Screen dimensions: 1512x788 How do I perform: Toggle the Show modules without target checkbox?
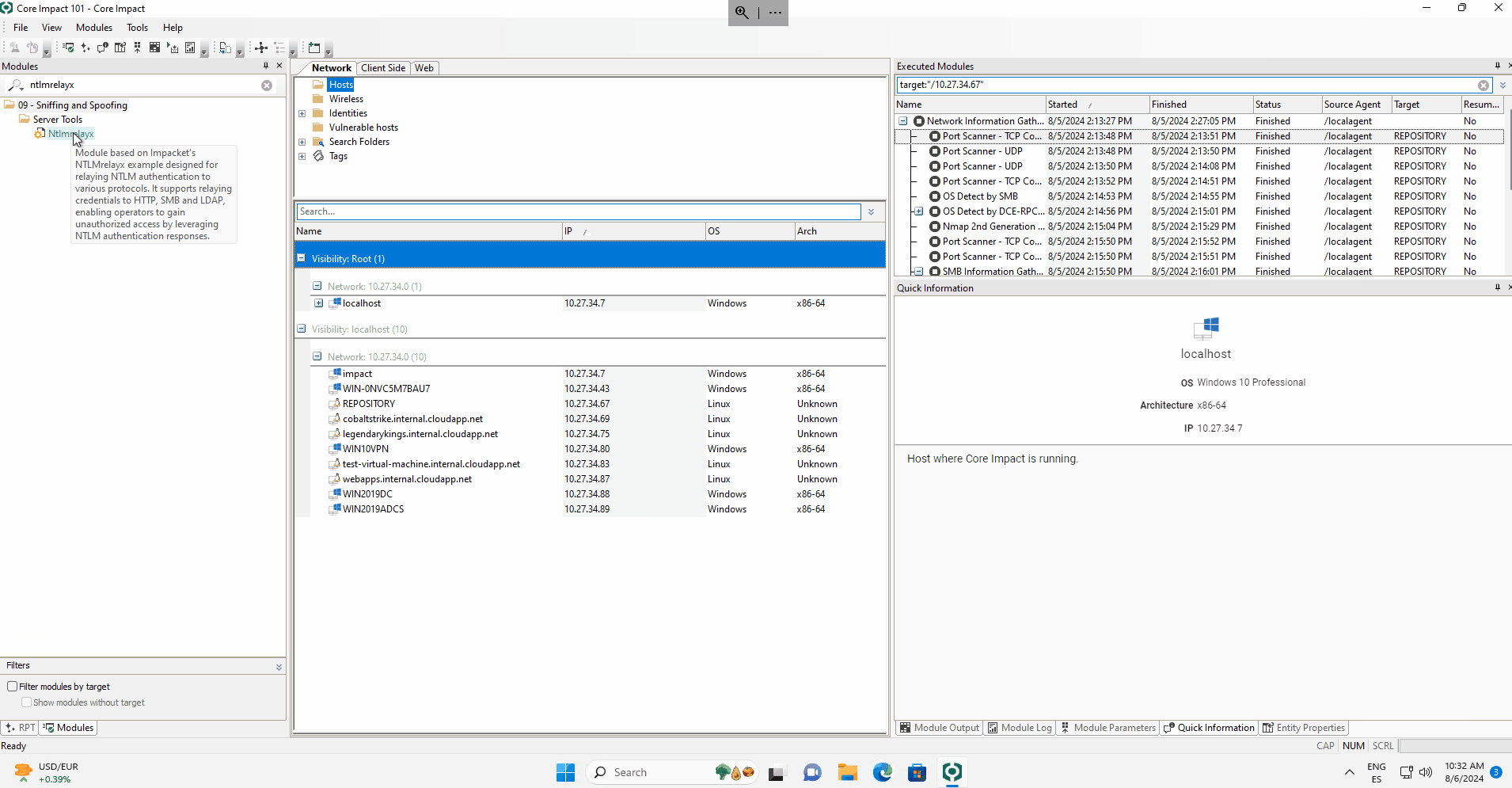click(x=27, y=702)
